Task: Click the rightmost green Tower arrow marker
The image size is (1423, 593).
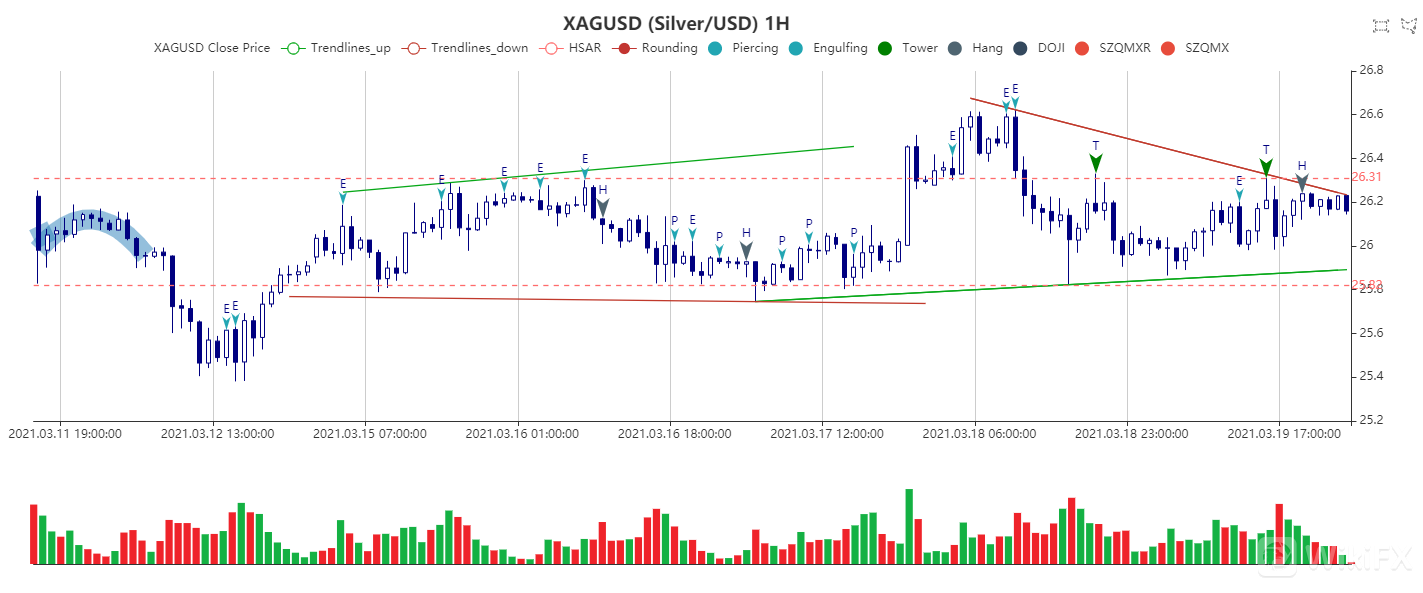Action: [x=1266, y=166]
